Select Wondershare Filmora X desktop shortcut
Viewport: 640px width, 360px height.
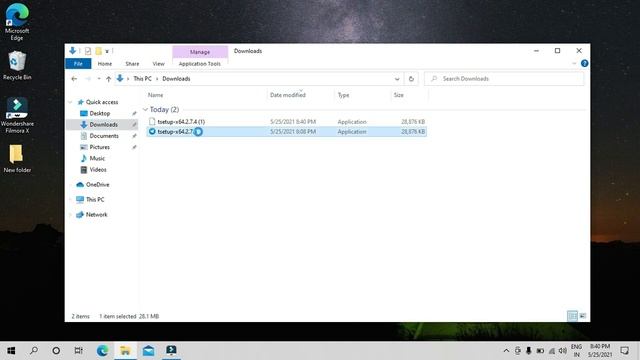click(x=17, y=116)
